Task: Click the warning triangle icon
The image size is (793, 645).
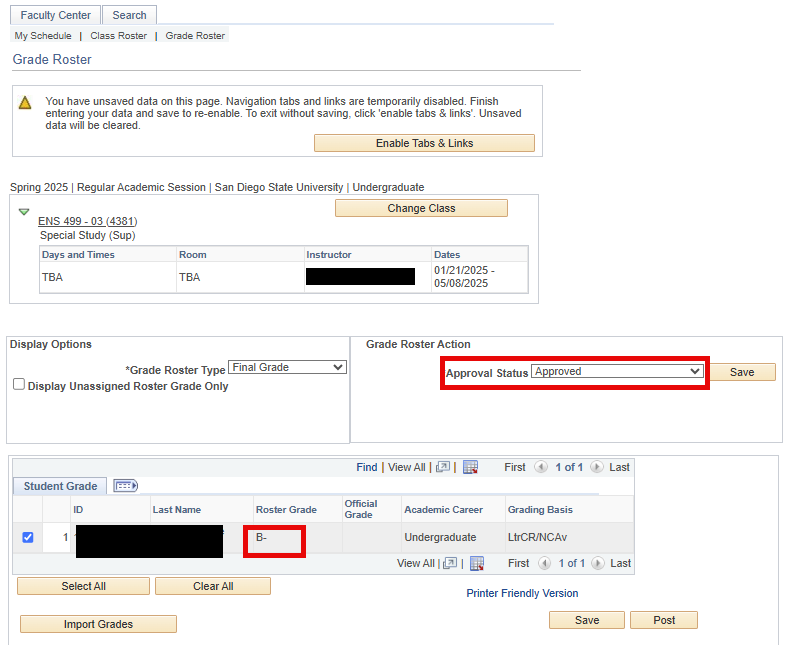Action: [25, 103]
